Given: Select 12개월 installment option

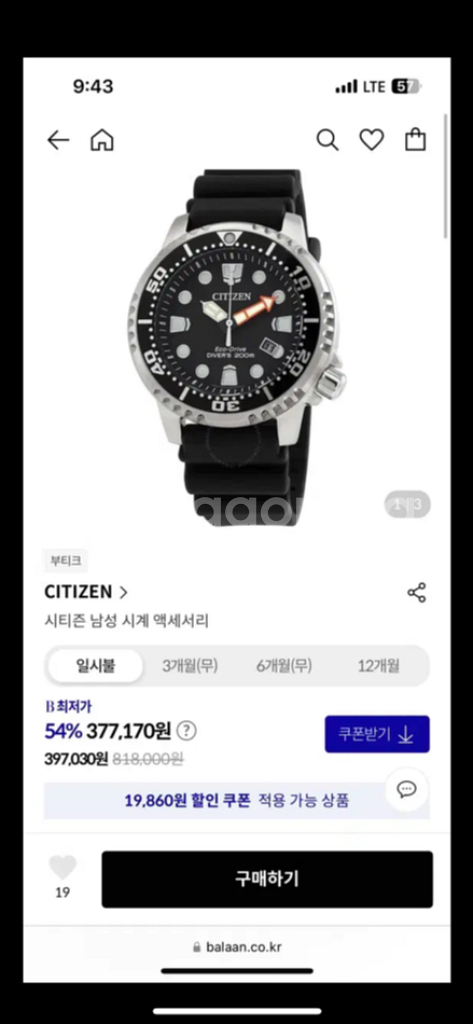Looking at the screenshot, I should pos(378,666).
